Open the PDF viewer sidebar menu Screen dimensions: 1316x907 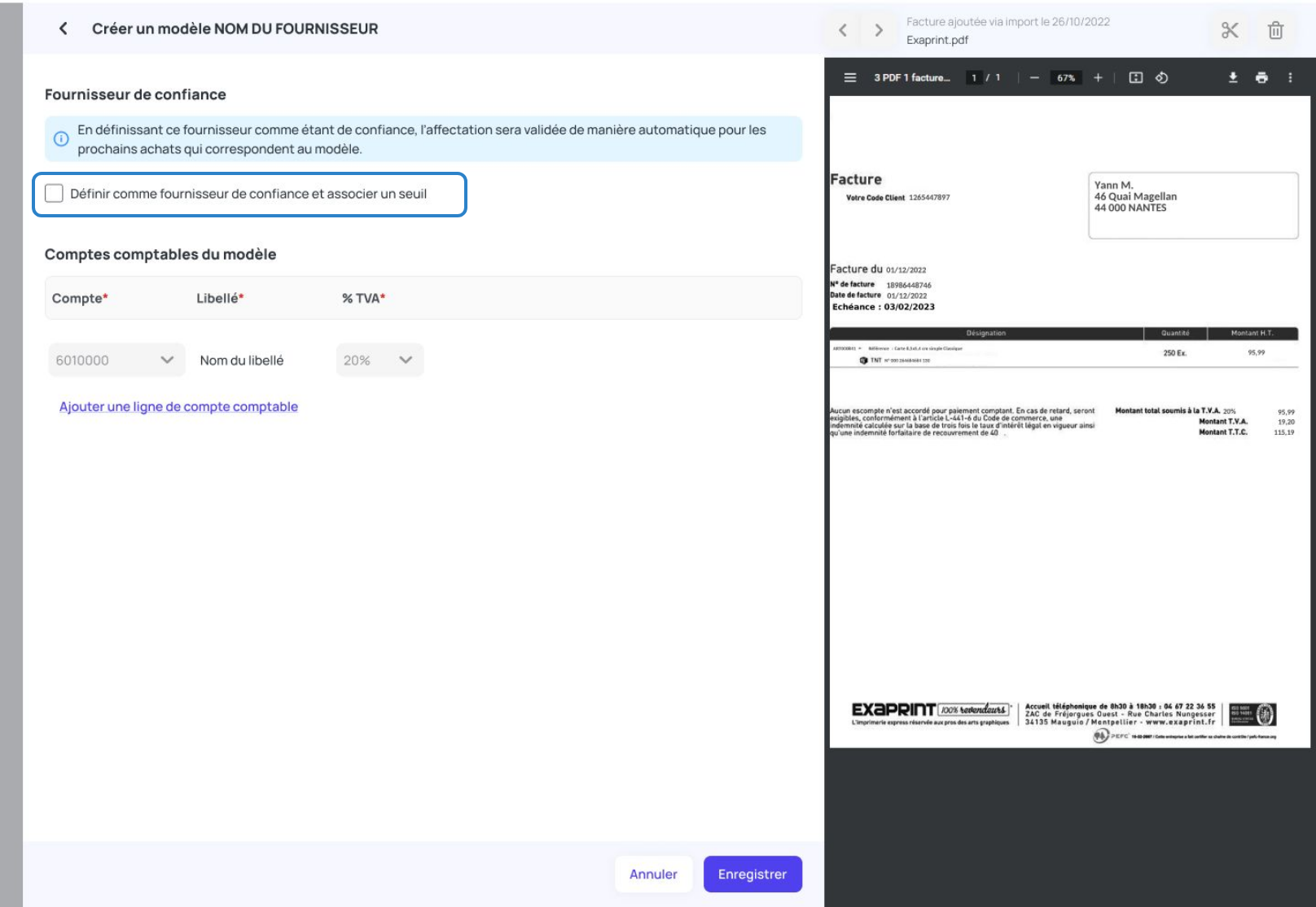[x=850, y=77]
